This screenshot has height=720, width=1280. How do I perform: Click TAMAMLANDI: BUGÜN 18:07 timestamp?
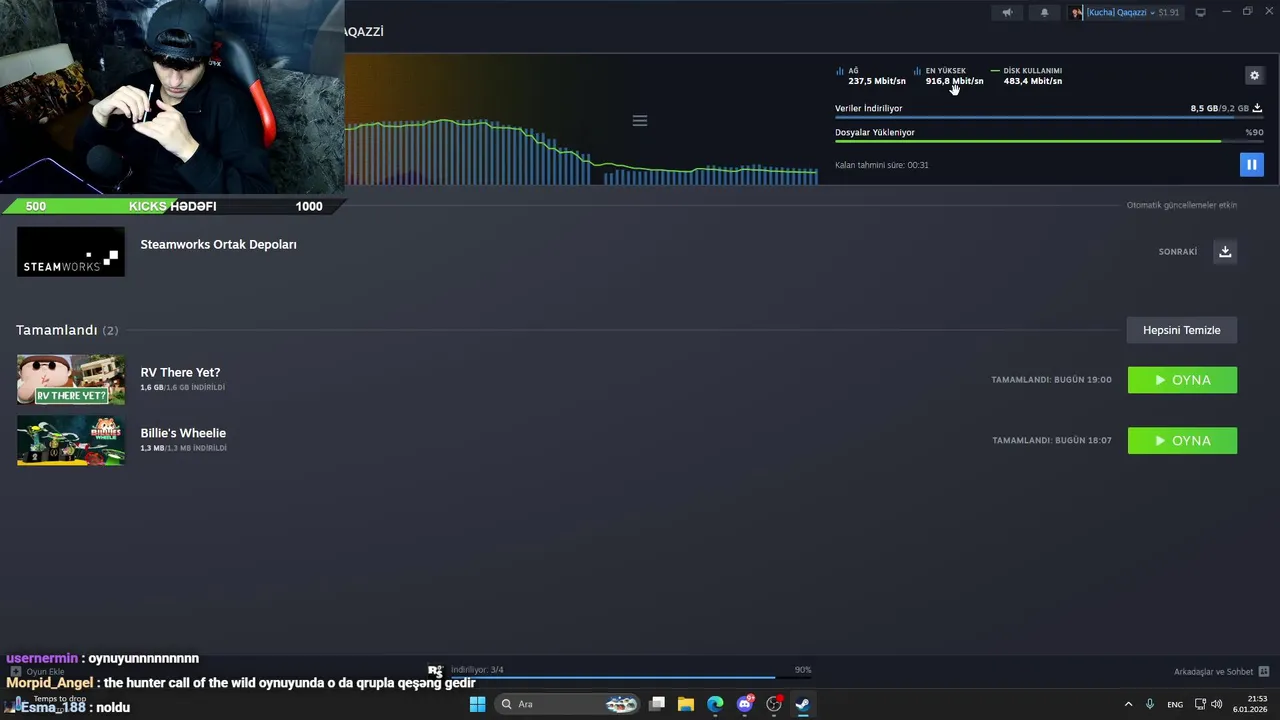(x=1052, y=441)
